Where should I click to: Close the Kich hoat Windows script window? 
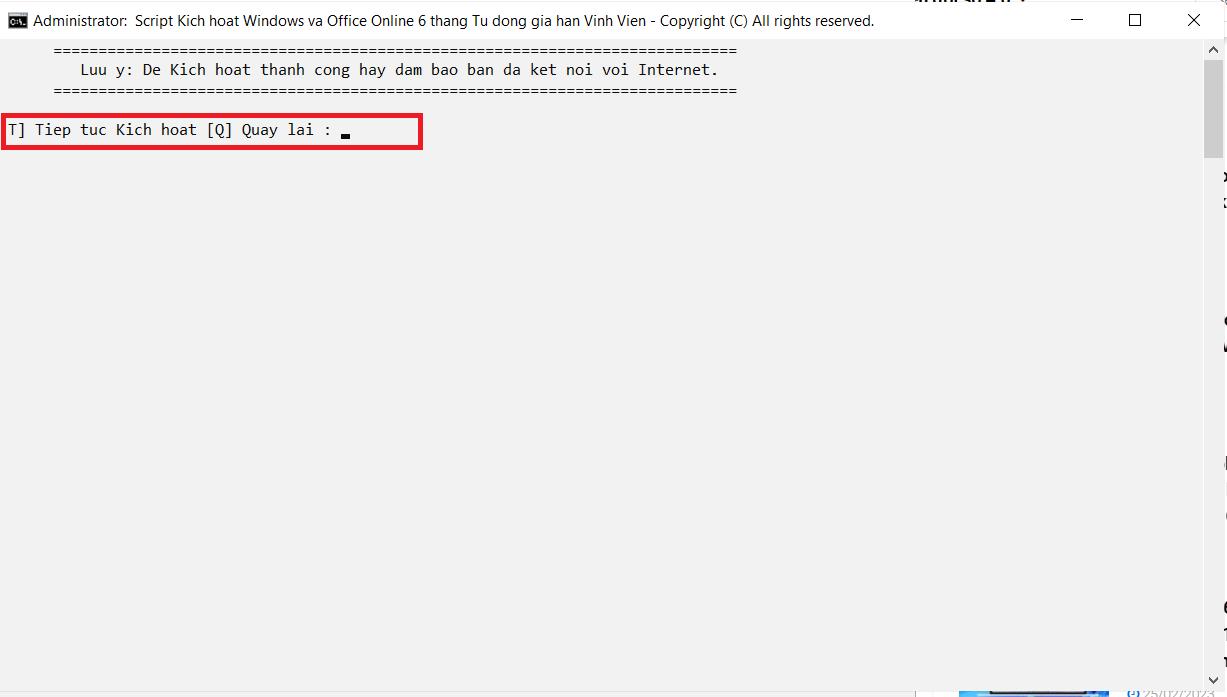pyautogui.click(x=1194, y=20)
